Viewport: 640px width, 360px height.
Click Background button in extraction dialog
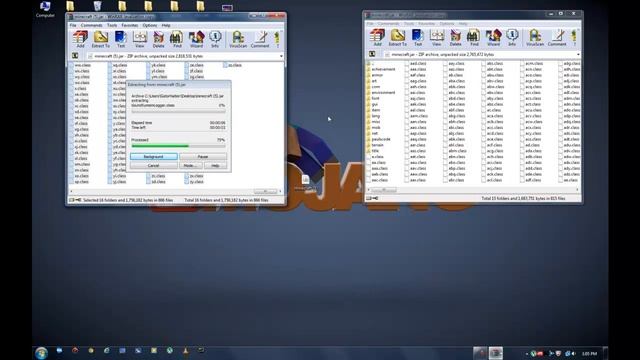coord(153,157)
